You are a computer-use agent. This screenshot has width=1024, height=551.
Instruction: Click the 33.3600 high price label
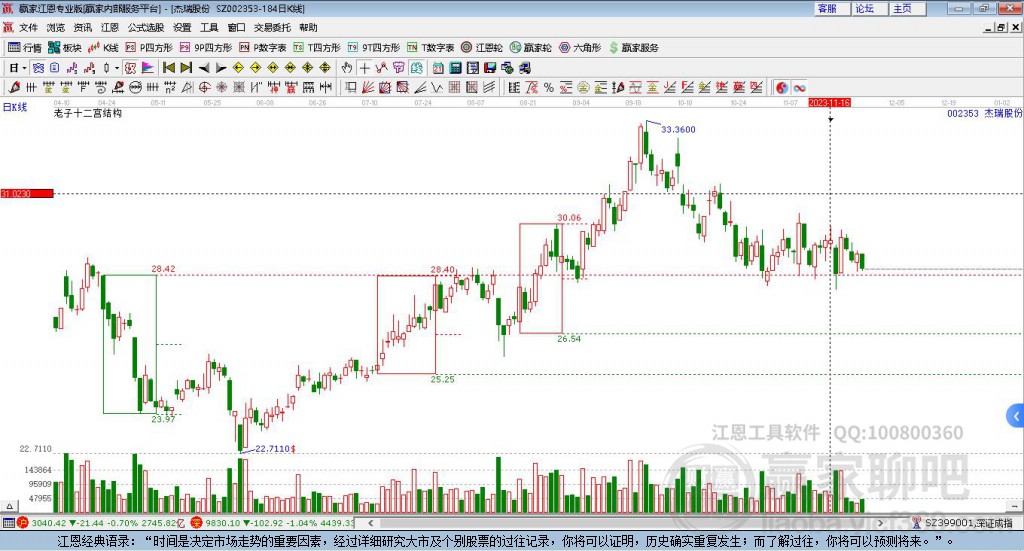click(x=678, y=129)
